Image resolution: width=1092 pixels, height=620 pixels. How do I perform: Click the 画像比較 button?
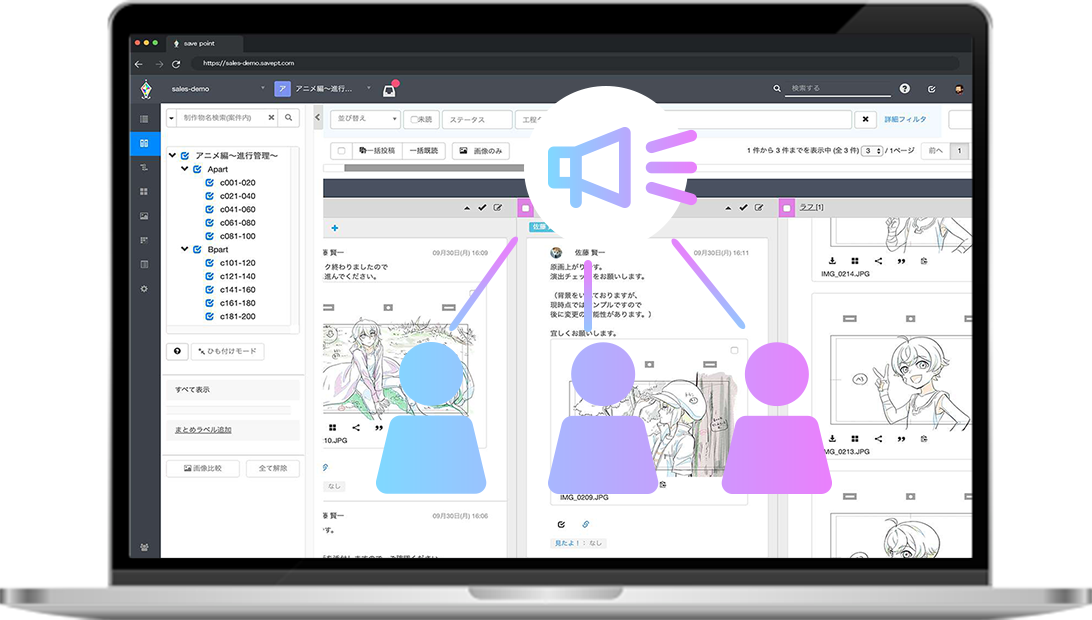[x=203, y=468]
